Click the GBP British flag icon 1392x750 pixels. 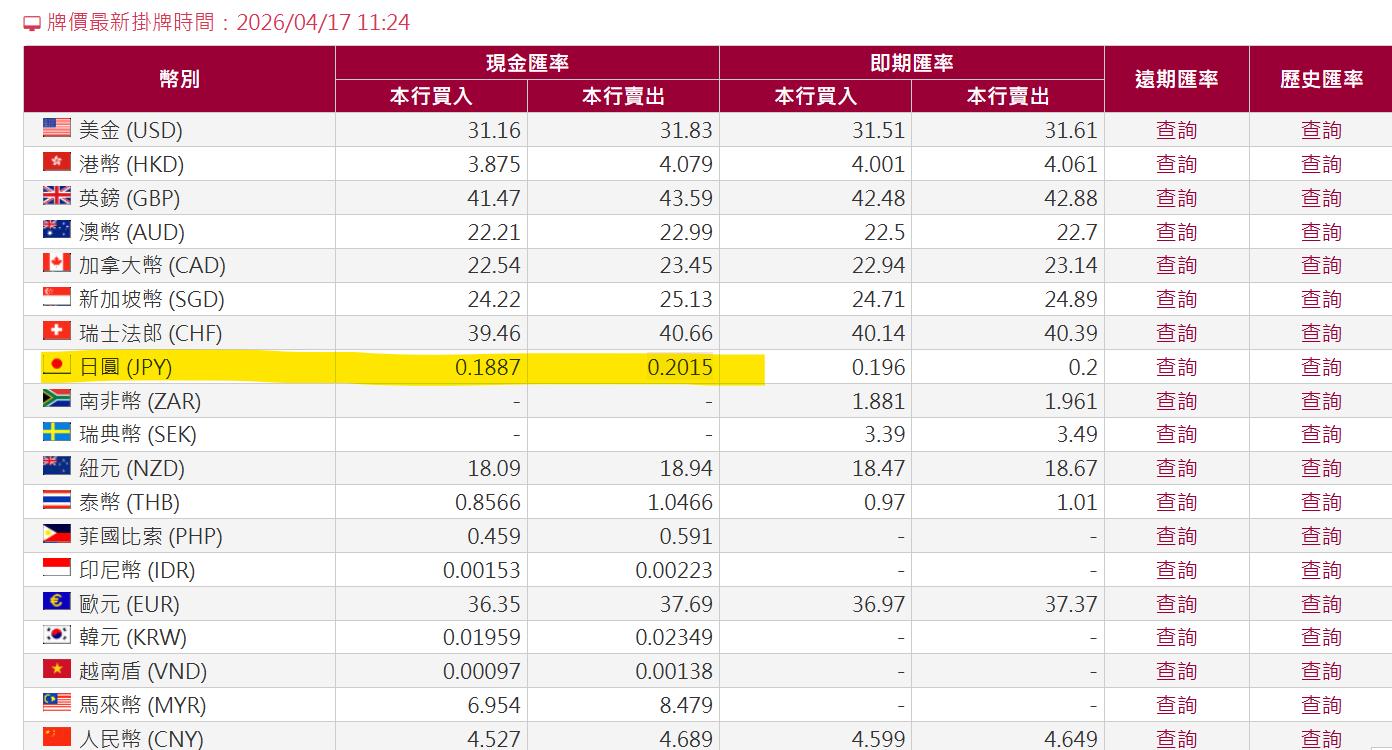point(58,197)
